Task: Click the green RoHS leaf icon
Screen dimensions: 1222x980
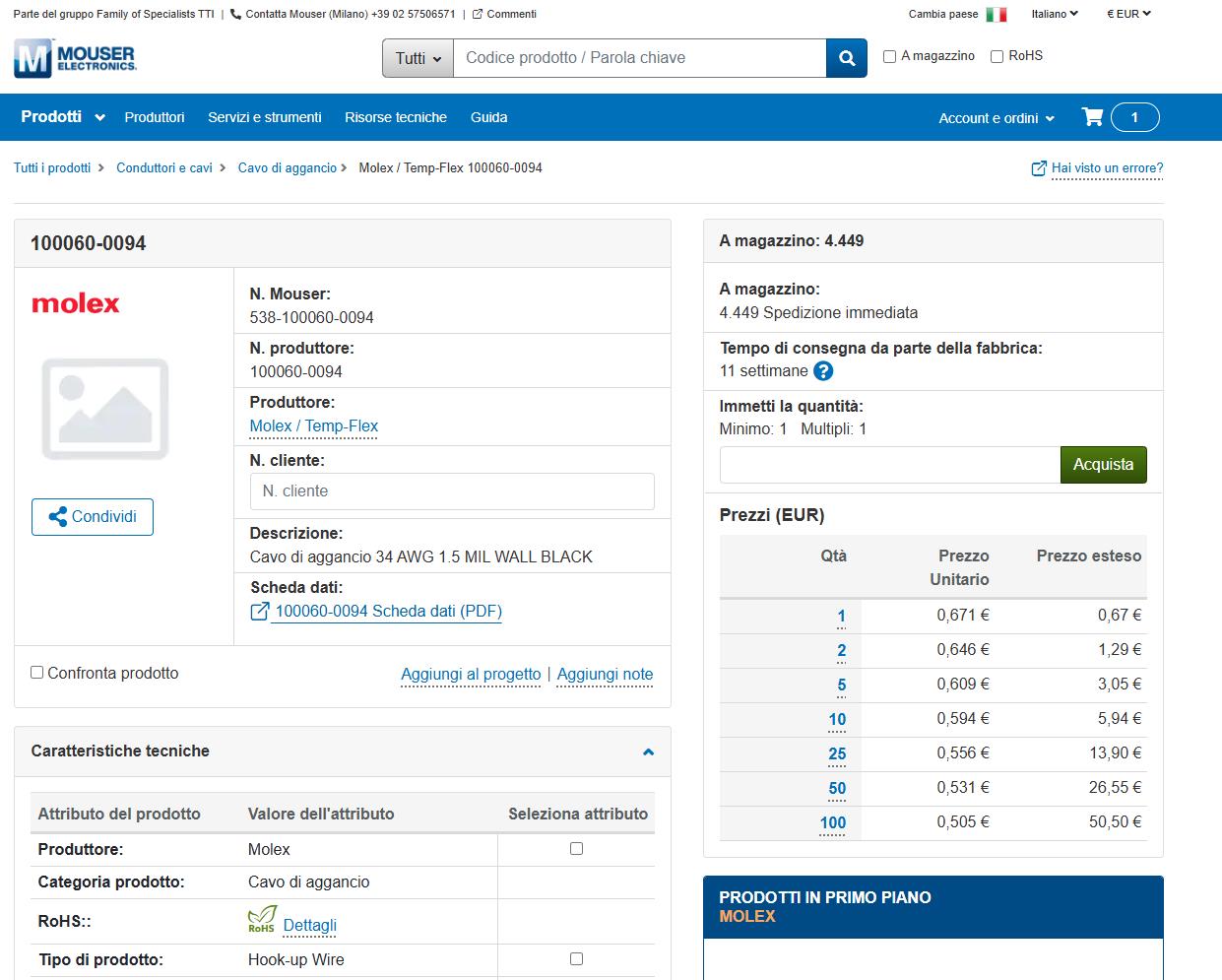Action: [x=262, y=920]
